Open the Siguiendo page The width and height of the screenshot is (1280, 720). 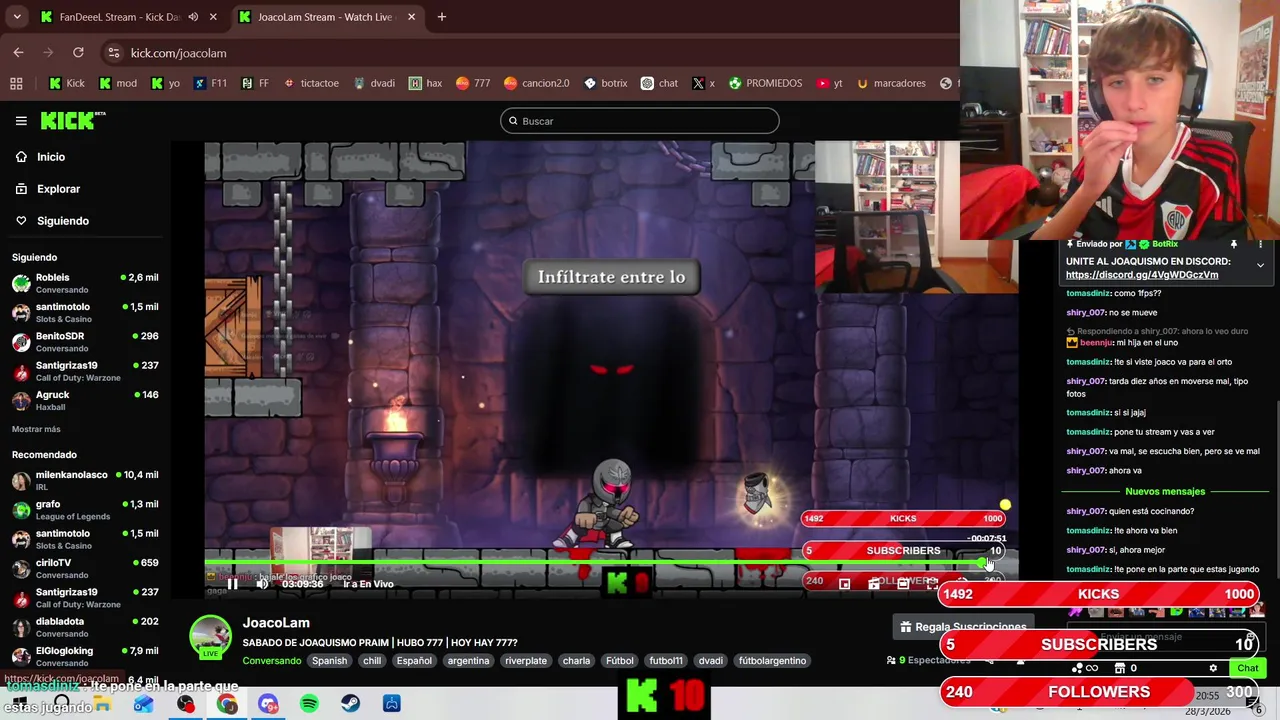[52, 221]
